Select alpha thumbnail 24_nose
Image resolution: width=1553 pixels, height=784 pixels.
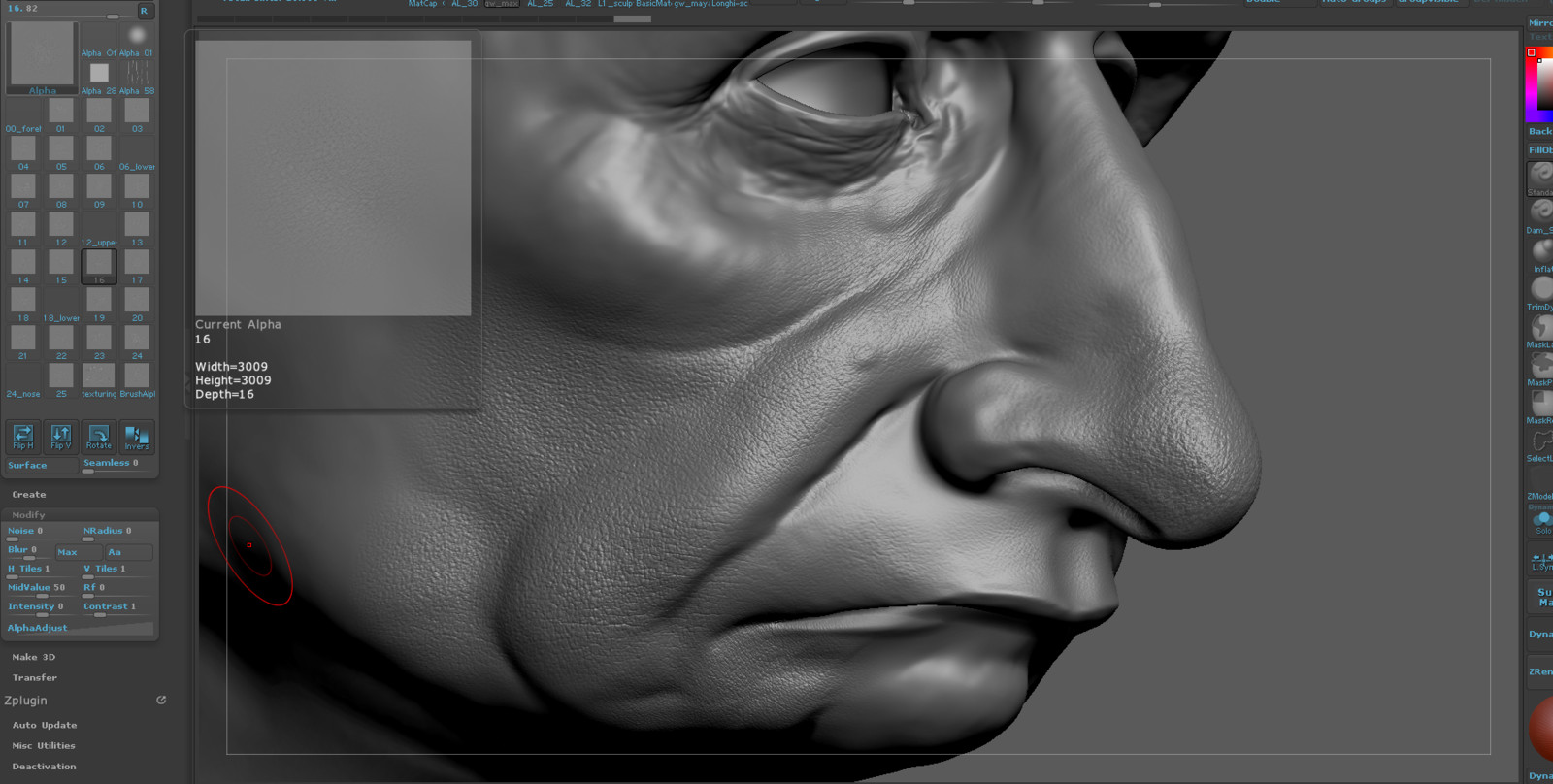point(23,380)
